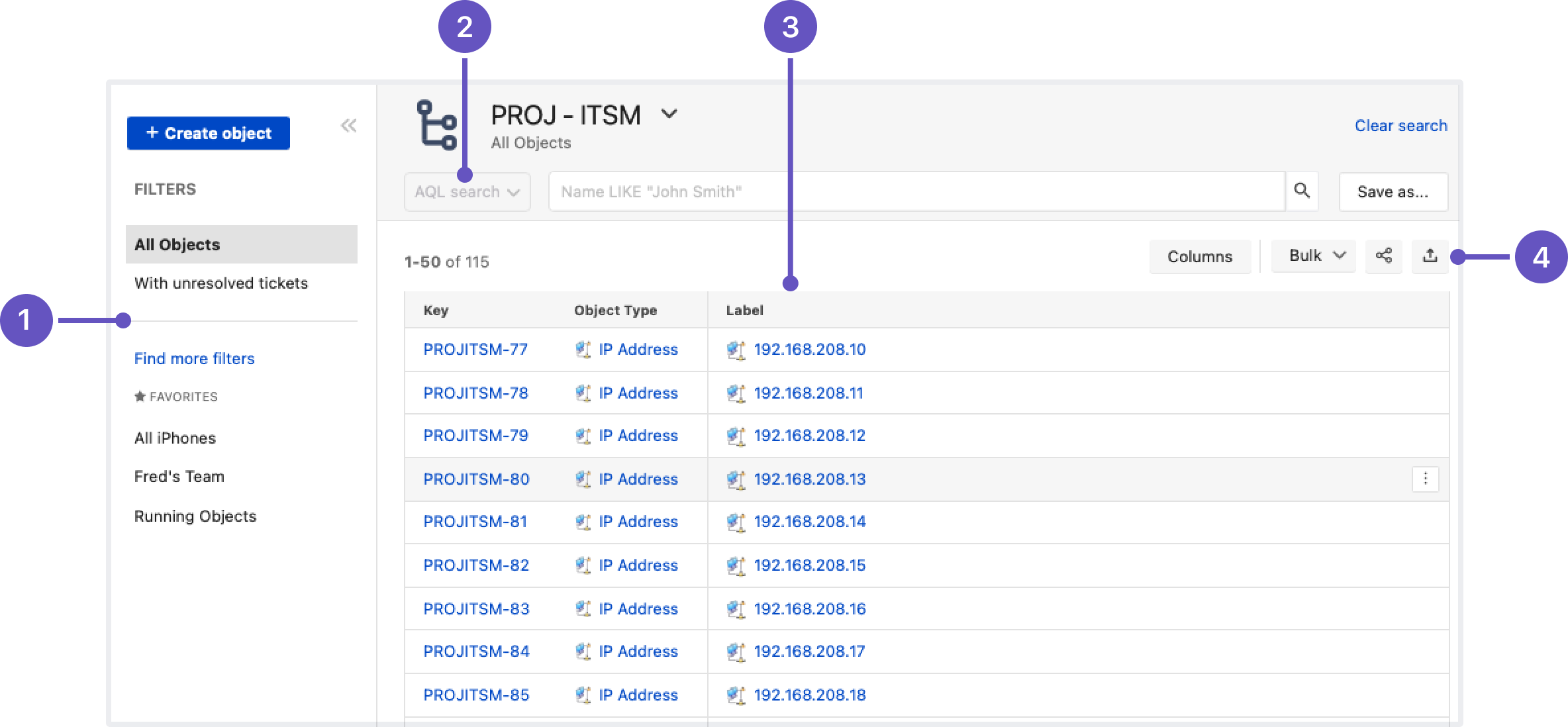1568x727 pixels.
Task: Click the search magnifier icon
Action: (1301, 191)
